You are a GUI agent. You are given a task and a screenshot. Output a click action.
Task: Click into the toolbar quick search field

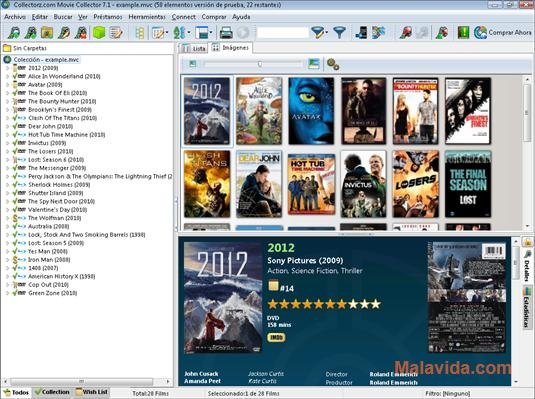283,33
